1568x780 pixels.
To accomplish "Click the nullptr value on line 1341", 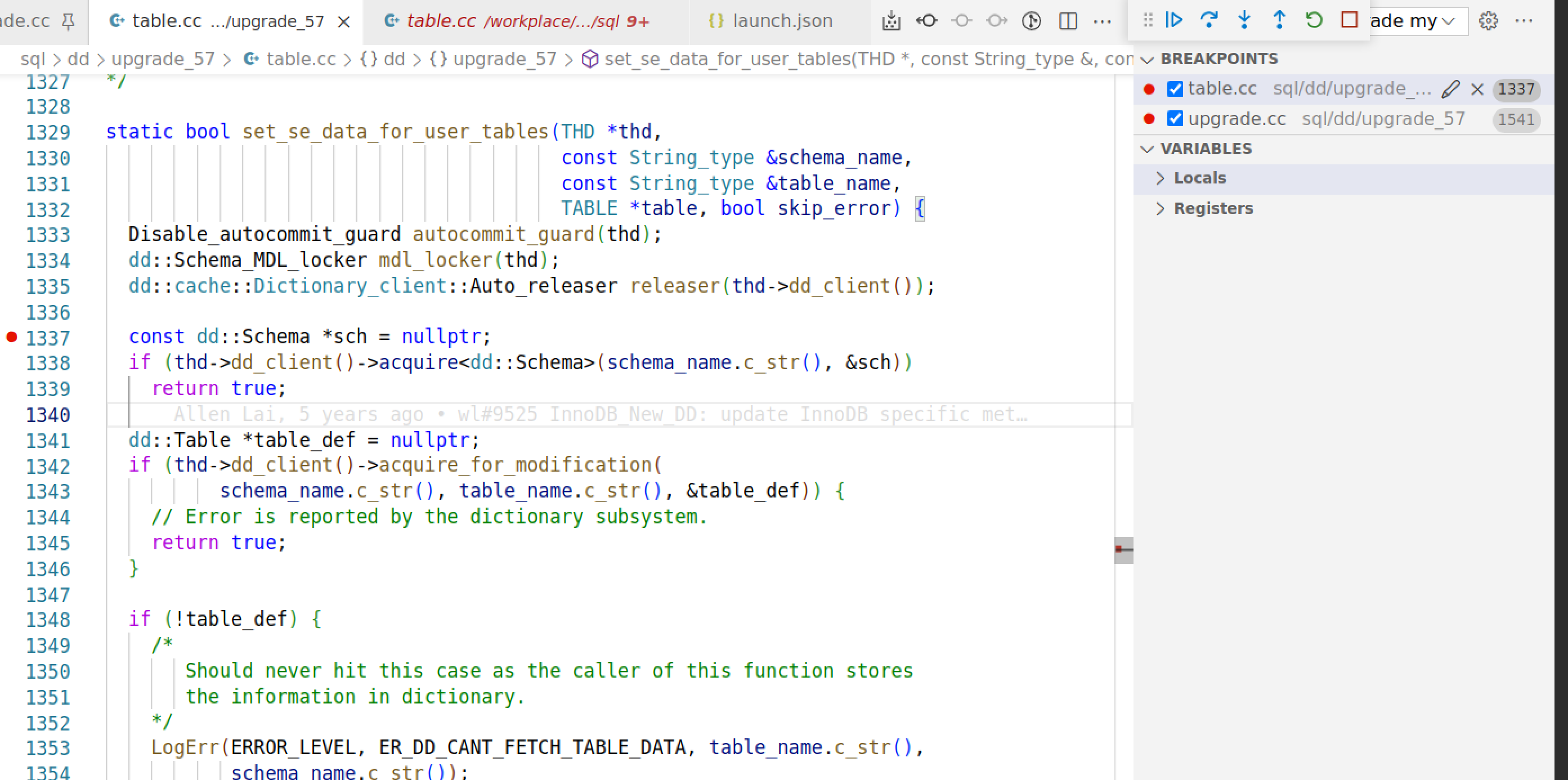I will pyautogui.click(x=430, y=440).
